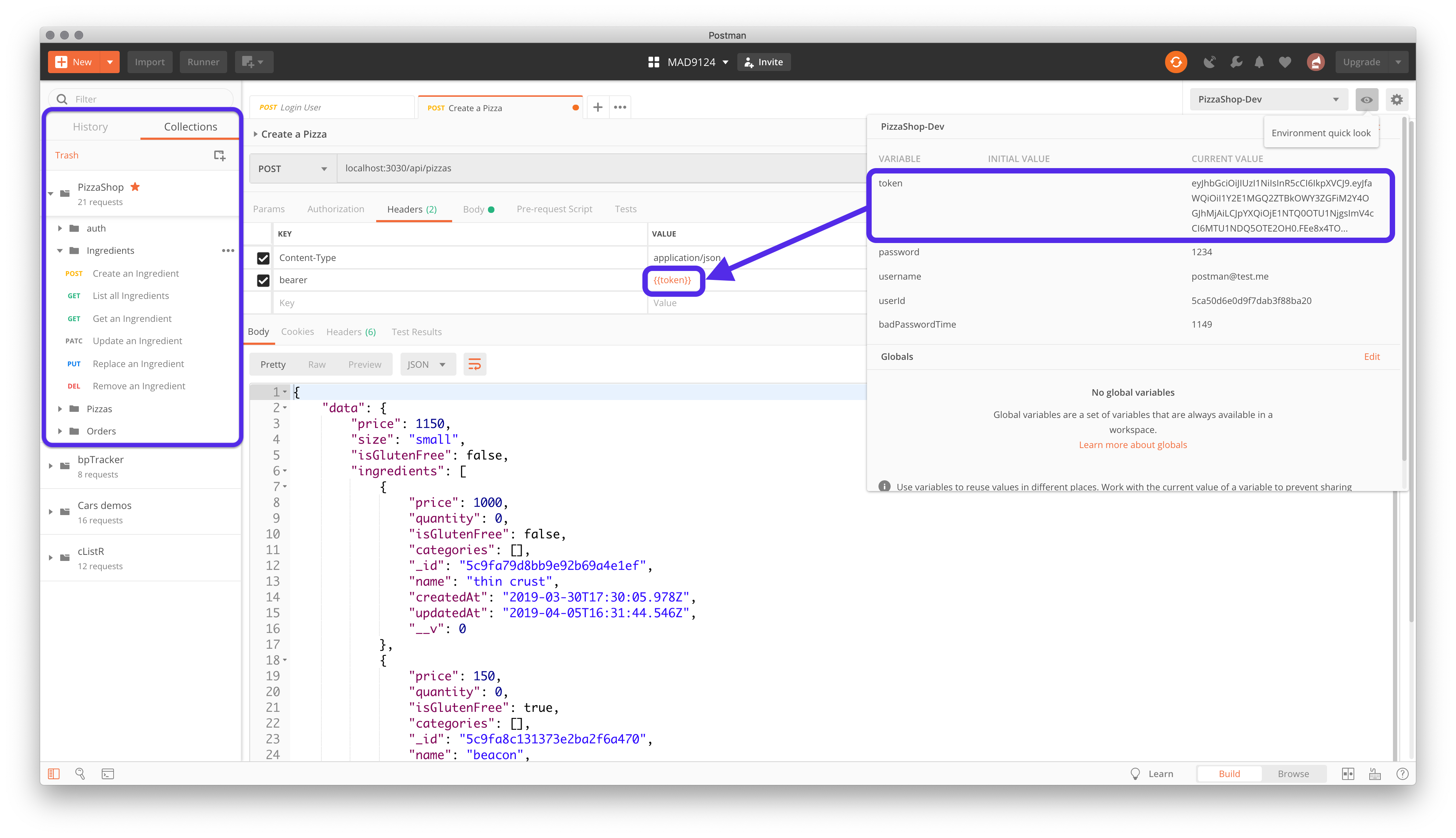Click workspace grid icon beside MAD9124
This screenshot has height=838, width=1456.
(653, 62)
